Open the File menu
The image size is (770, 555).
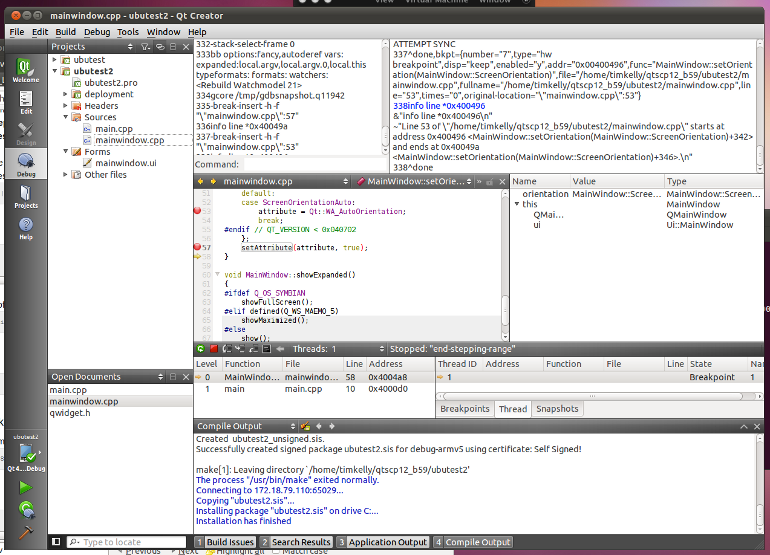[17, 32]
